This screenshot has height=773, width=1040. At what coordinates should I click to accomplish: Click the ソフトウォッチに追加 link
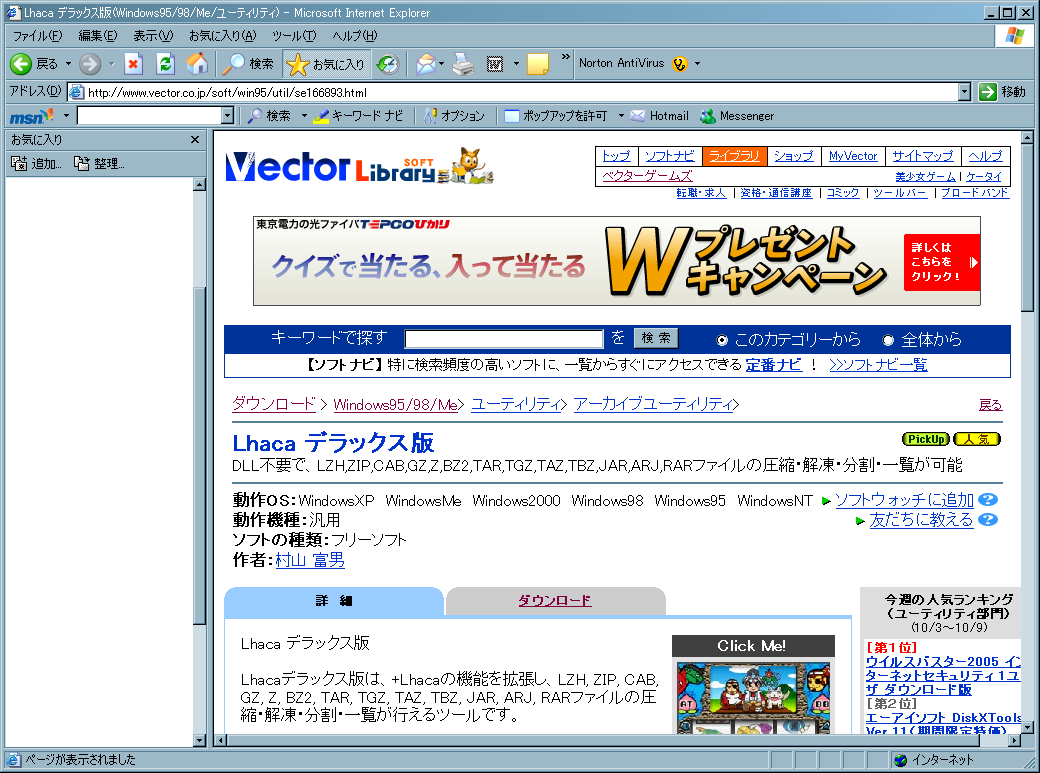[x=904, y=500]
